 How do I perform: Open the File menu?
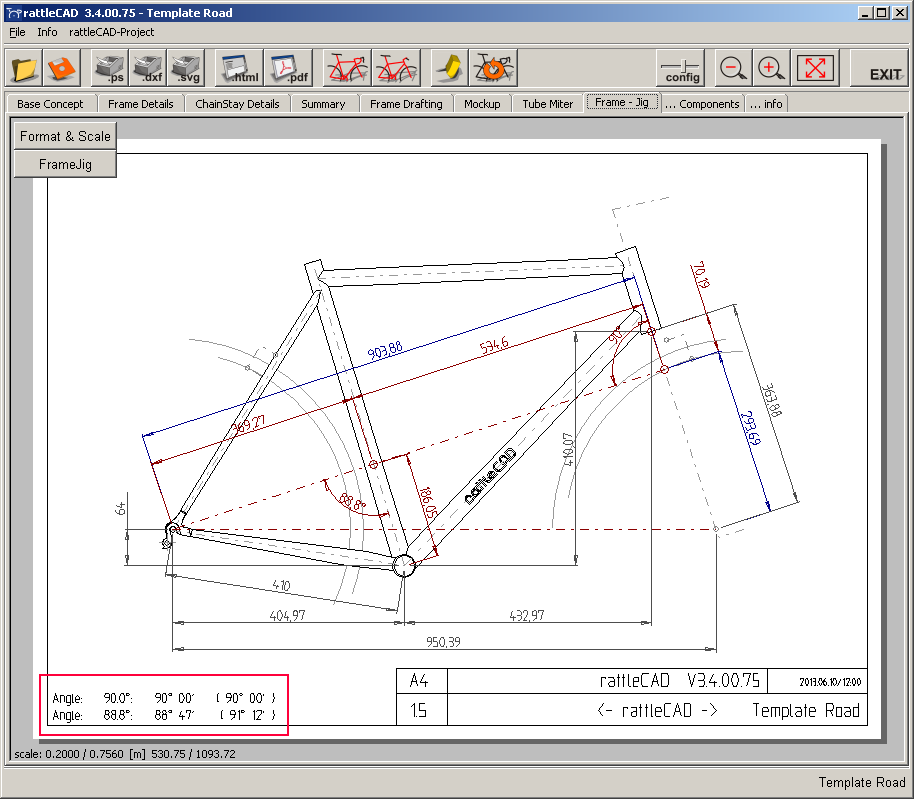click(x=17, y=32)
